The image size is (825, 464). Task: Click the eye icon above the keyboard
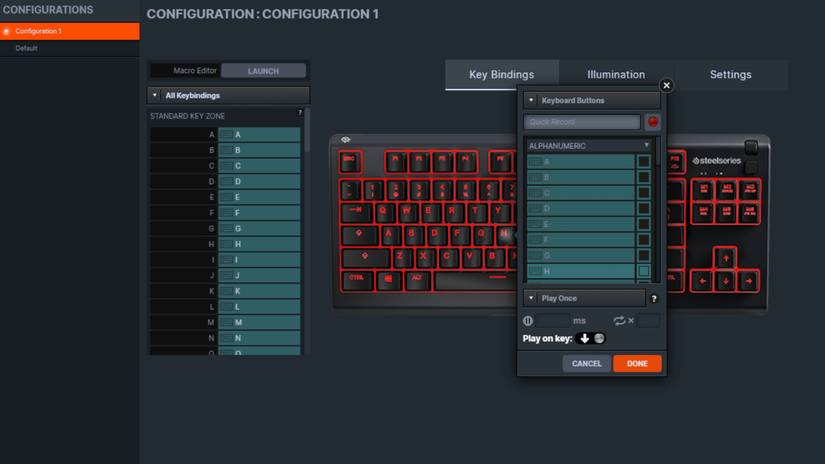pos(346,140)
